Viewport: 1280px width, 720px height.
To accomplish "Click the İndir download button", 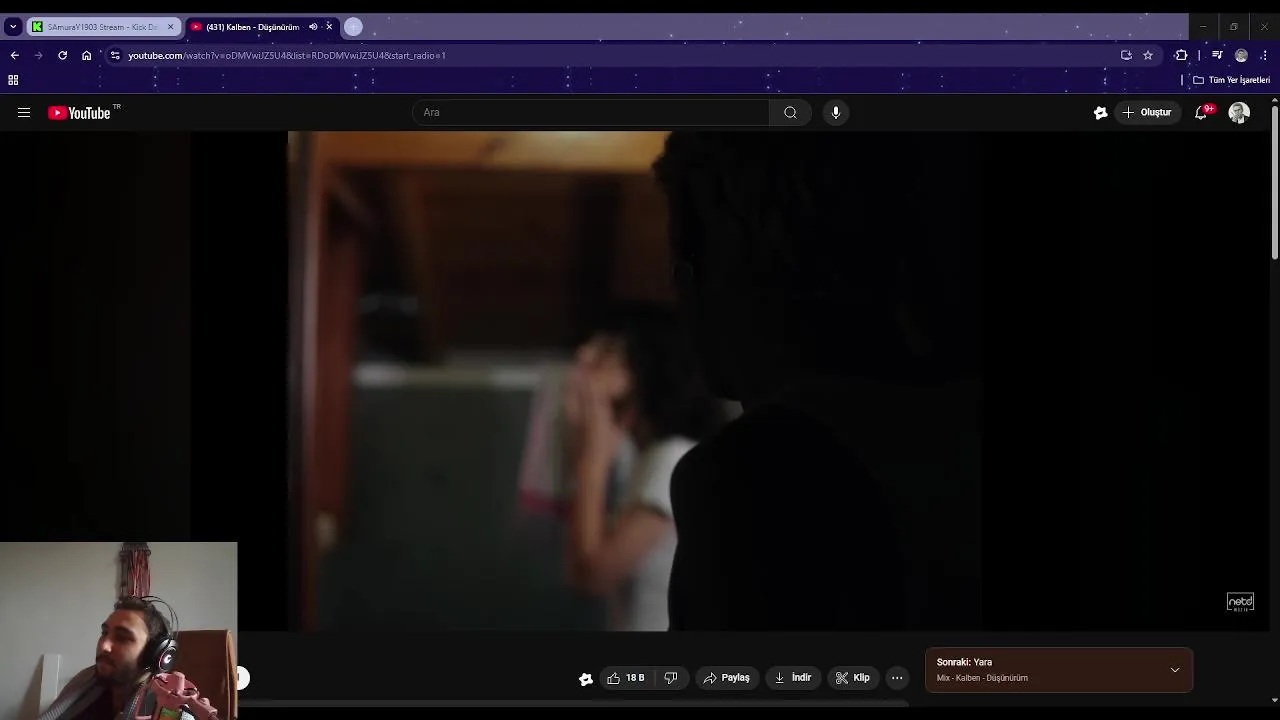I will [x=792, y=678].
